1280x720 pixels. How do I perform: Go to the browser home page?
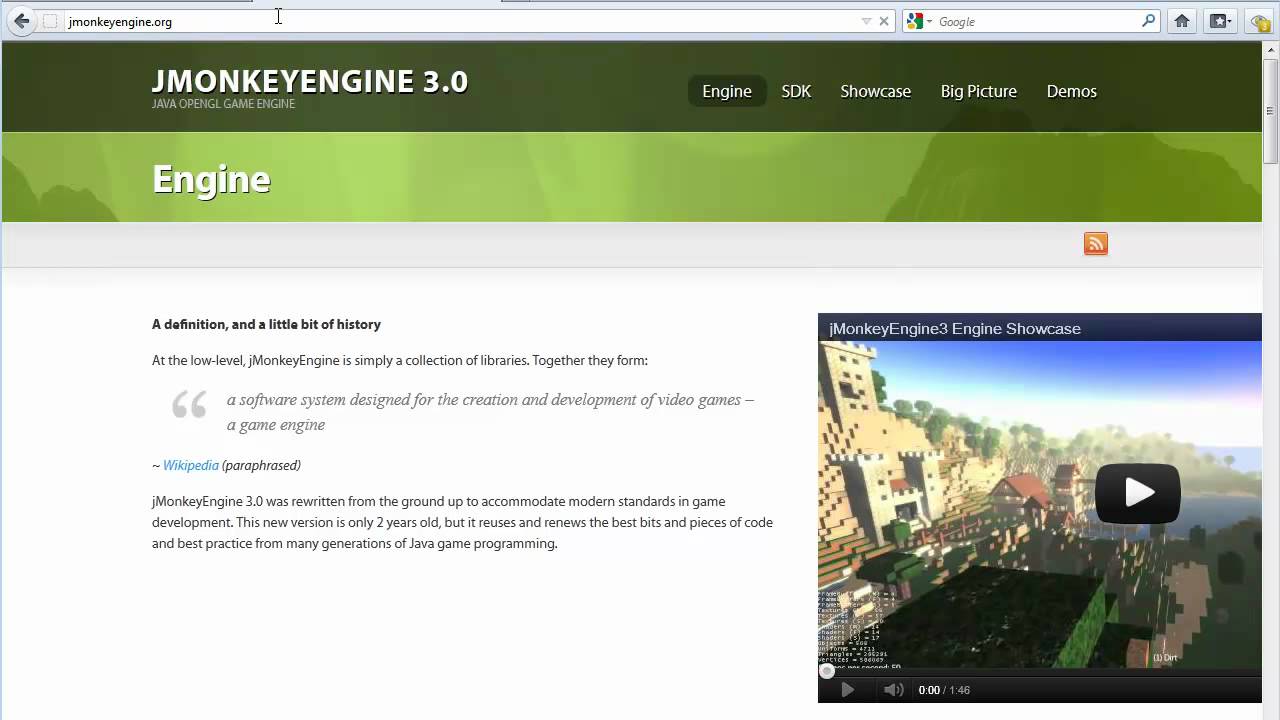(x=1182, y=21)
